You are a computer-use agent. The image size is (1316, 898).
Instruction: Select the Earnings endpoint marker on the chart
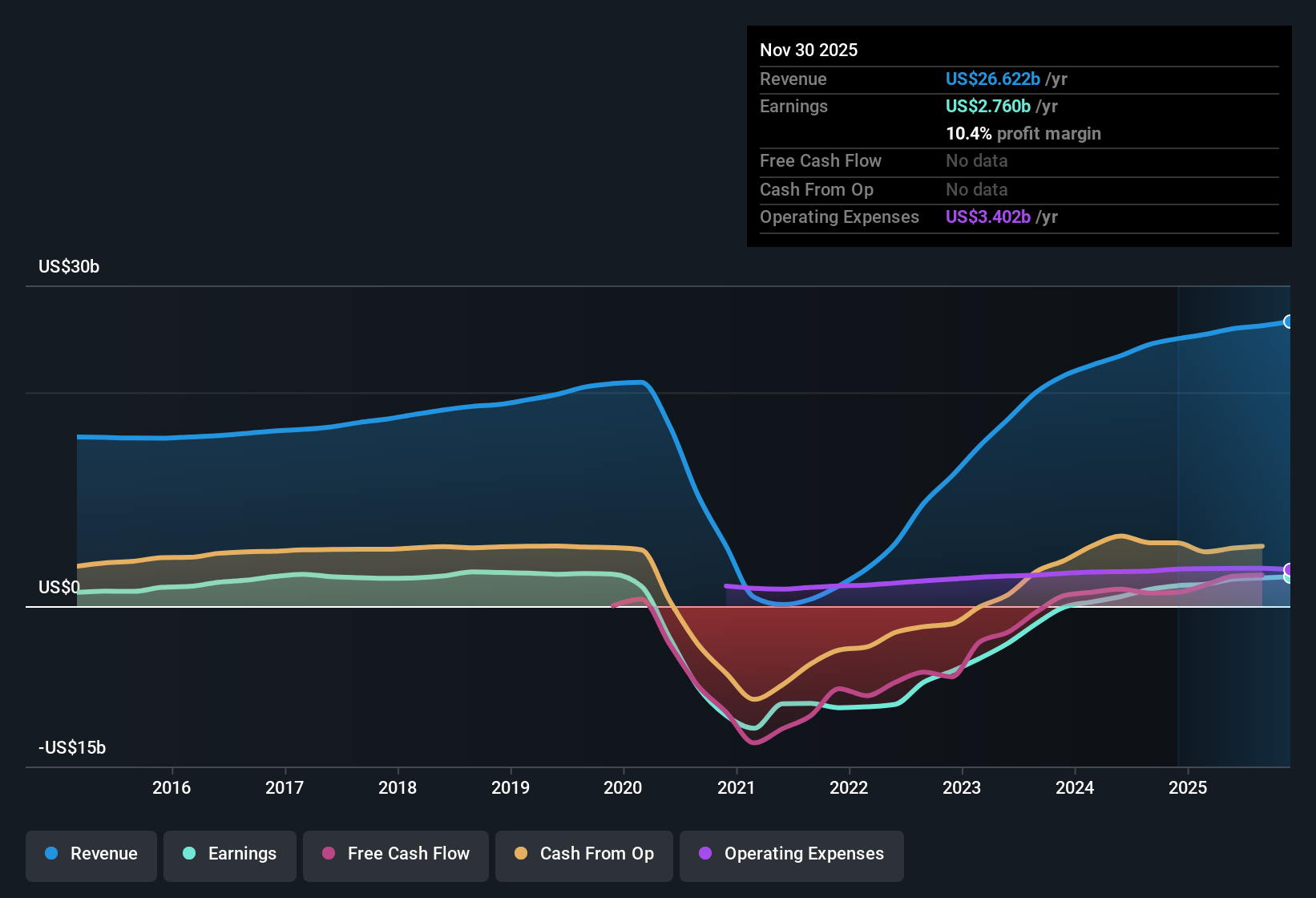(x=1289, y=579)
